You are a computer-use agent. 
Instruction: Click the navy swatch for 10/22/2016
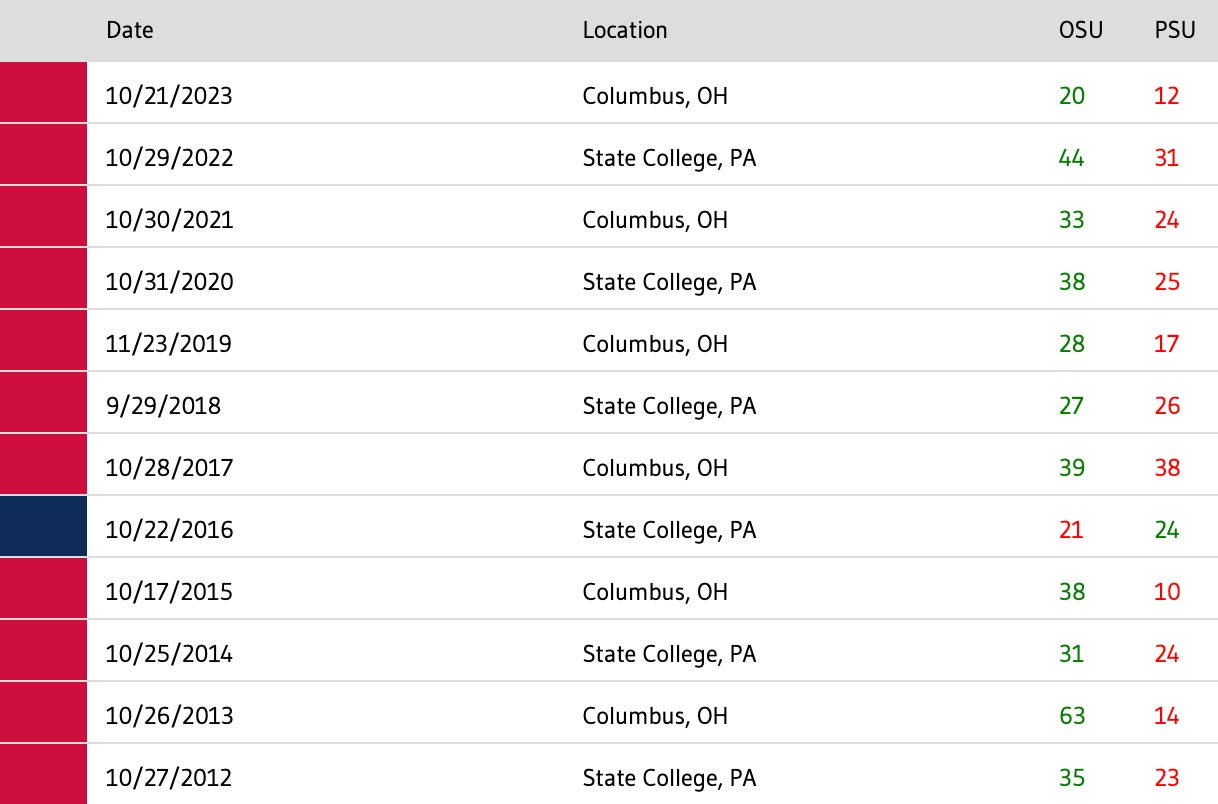[x=43, y=529]
